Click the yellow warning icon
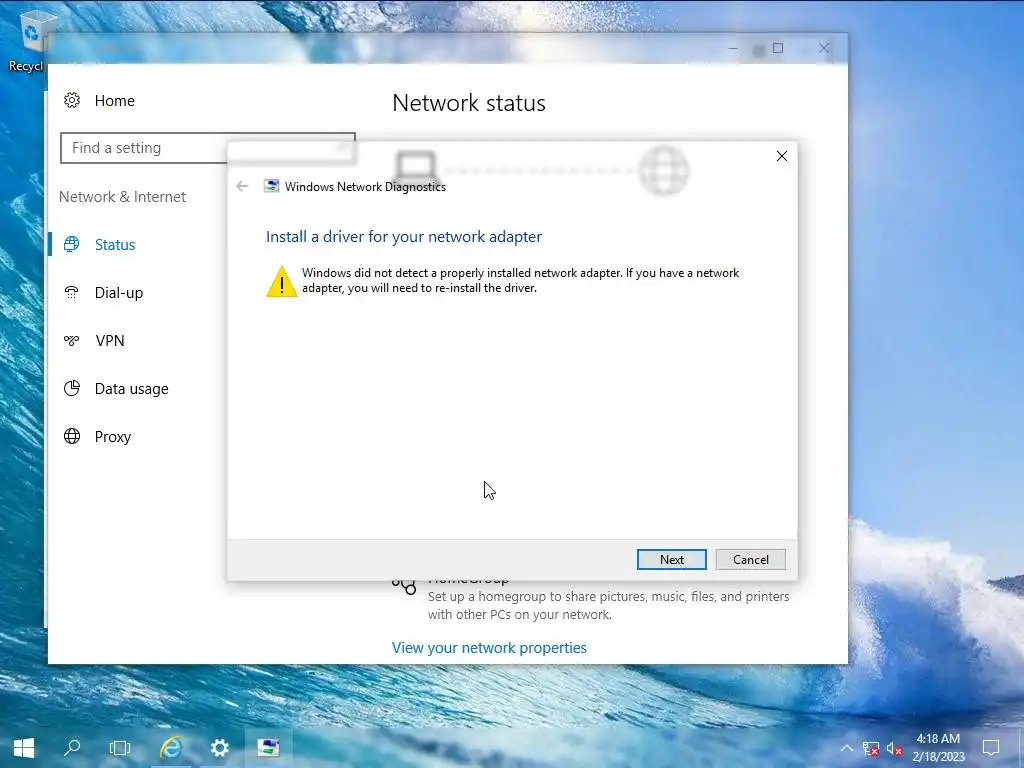 [x=281, y=281]
